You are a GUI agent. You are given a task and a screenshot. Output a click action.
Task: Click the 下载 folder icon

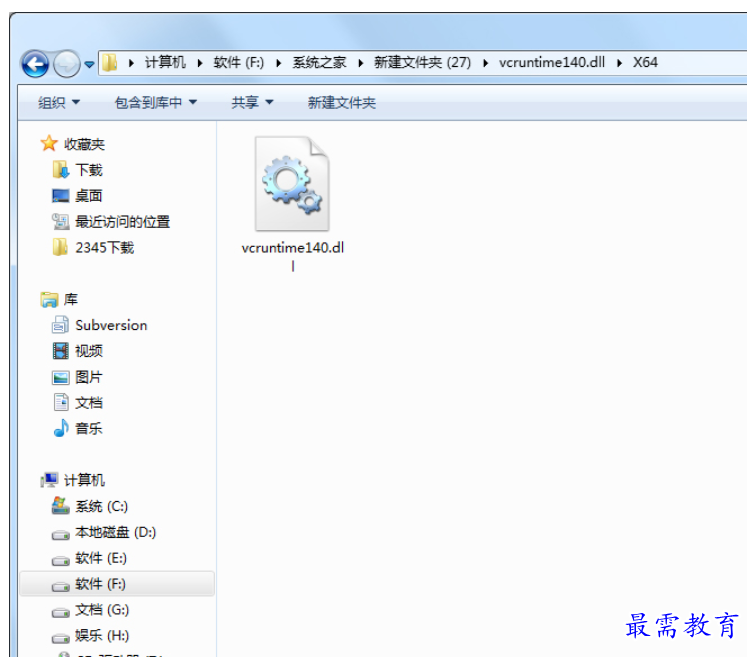pos(61,170)
